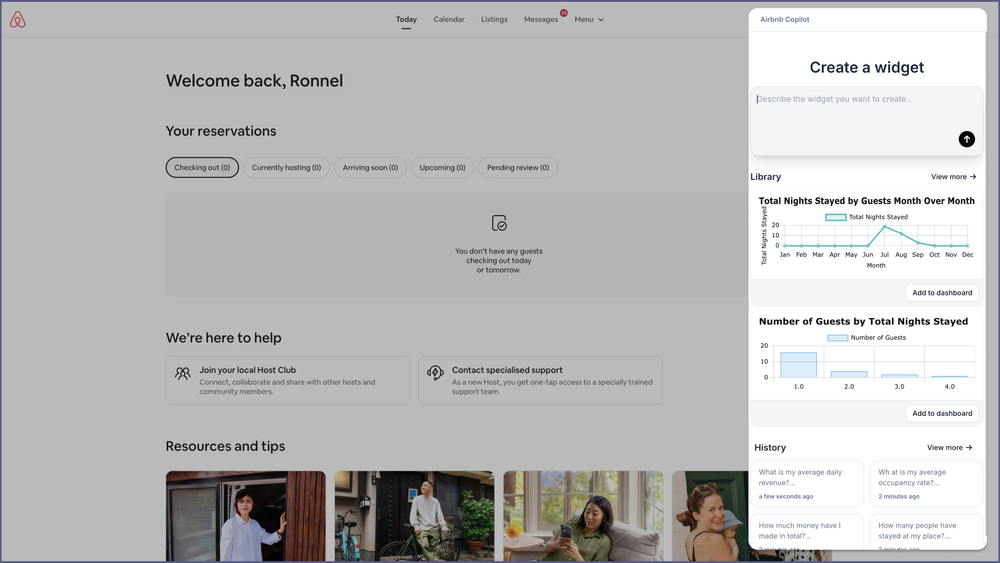
Task: Toggle Number of Guests legend swatch
Action: tap(837, 338)
